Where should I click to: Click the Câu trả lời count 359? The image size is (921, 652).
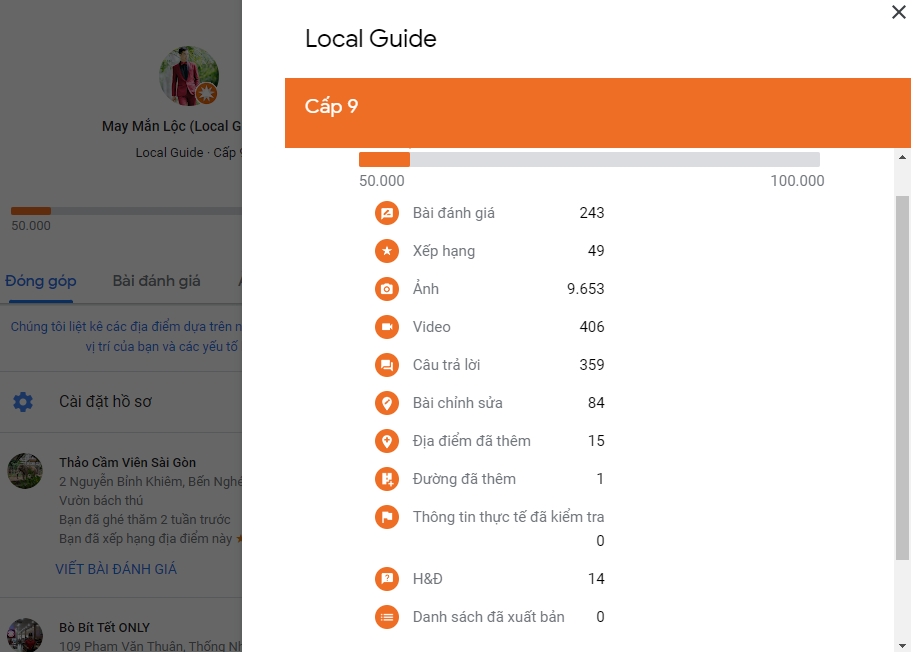(x=591, y=365)
